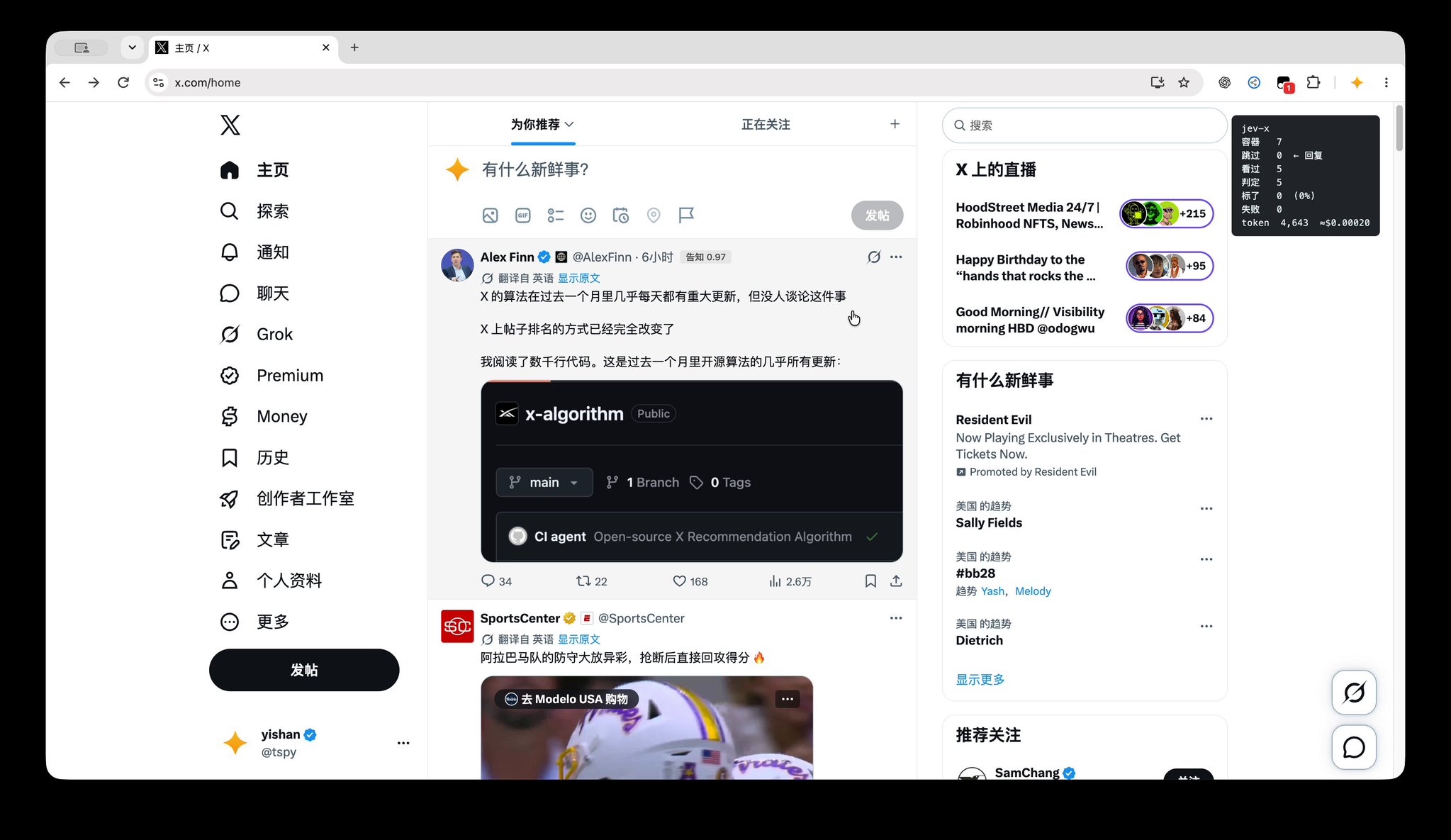This screenshot has width=1451, height=840.
Task: Open more options on Alex Finn's post
Action: click(896, 257)
